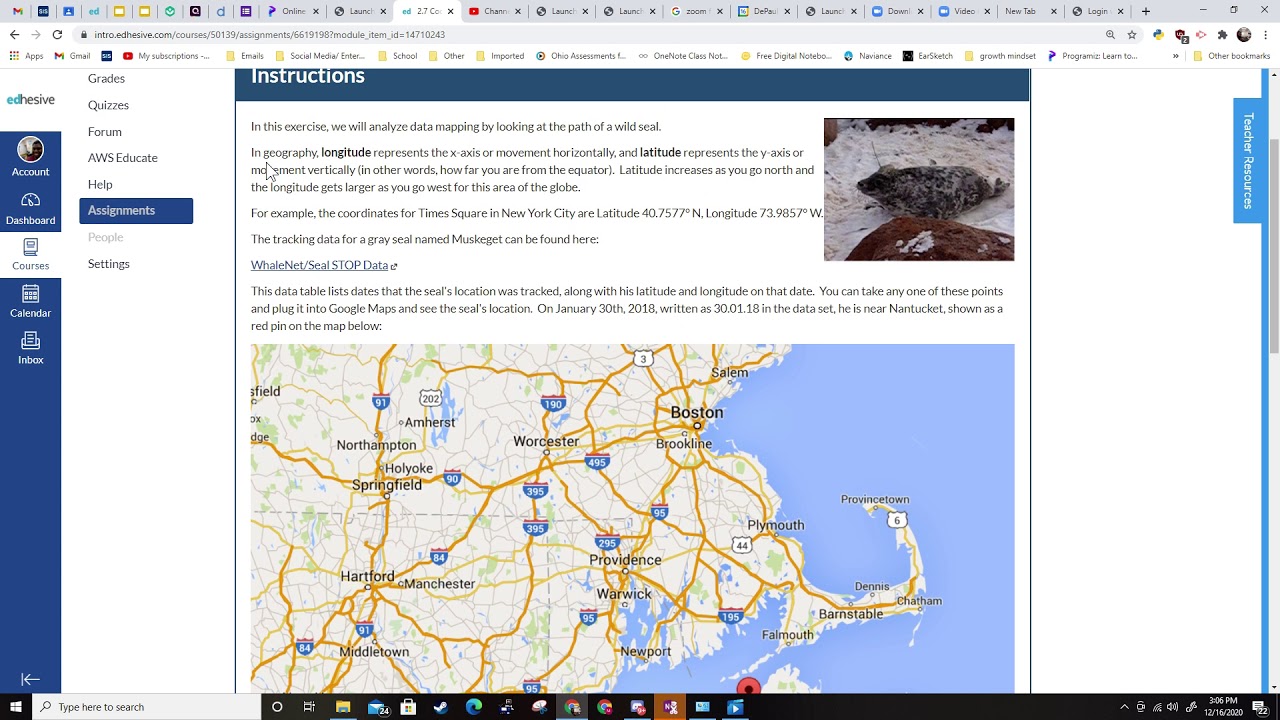Switch to the New Tab browser tab

[x=1026, y=11]
